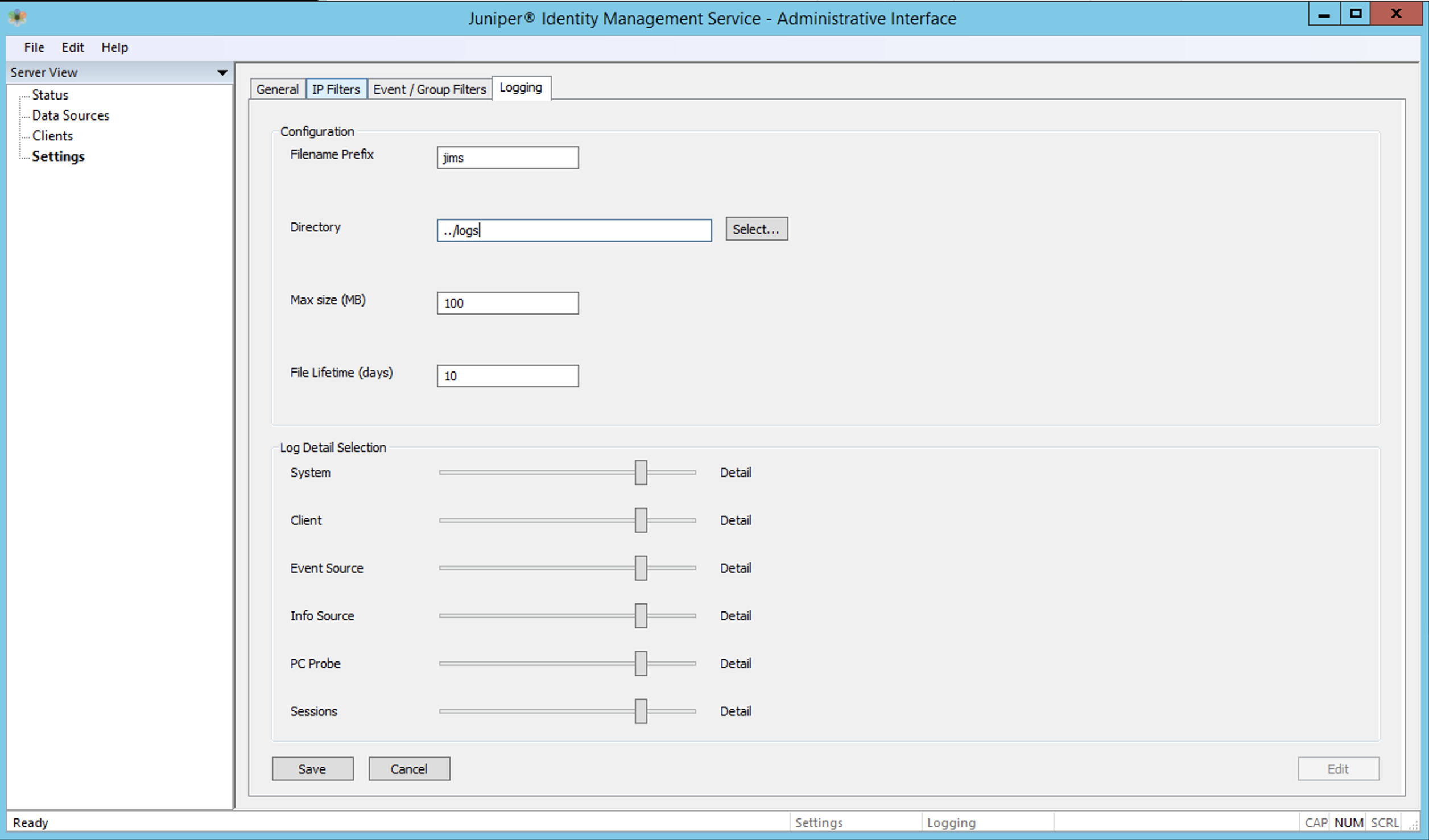Viewport: 1429px width, 840px height.
Task: Open the File menu
Action: click(x=34, y=47)
